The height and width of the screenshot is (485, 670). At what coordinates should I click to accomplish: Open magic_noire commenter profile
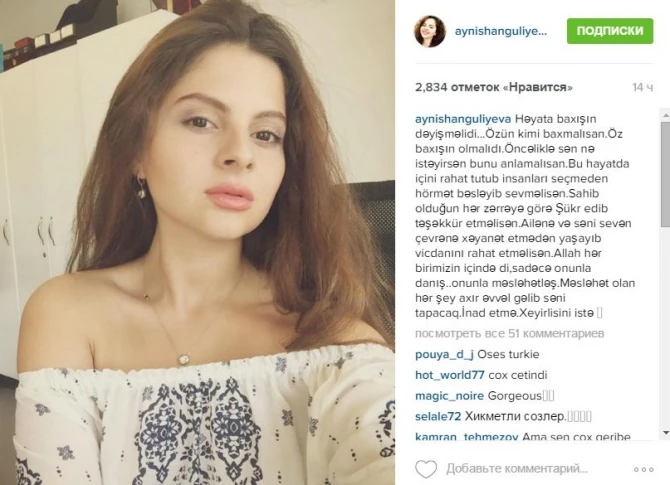coord(449,396)
